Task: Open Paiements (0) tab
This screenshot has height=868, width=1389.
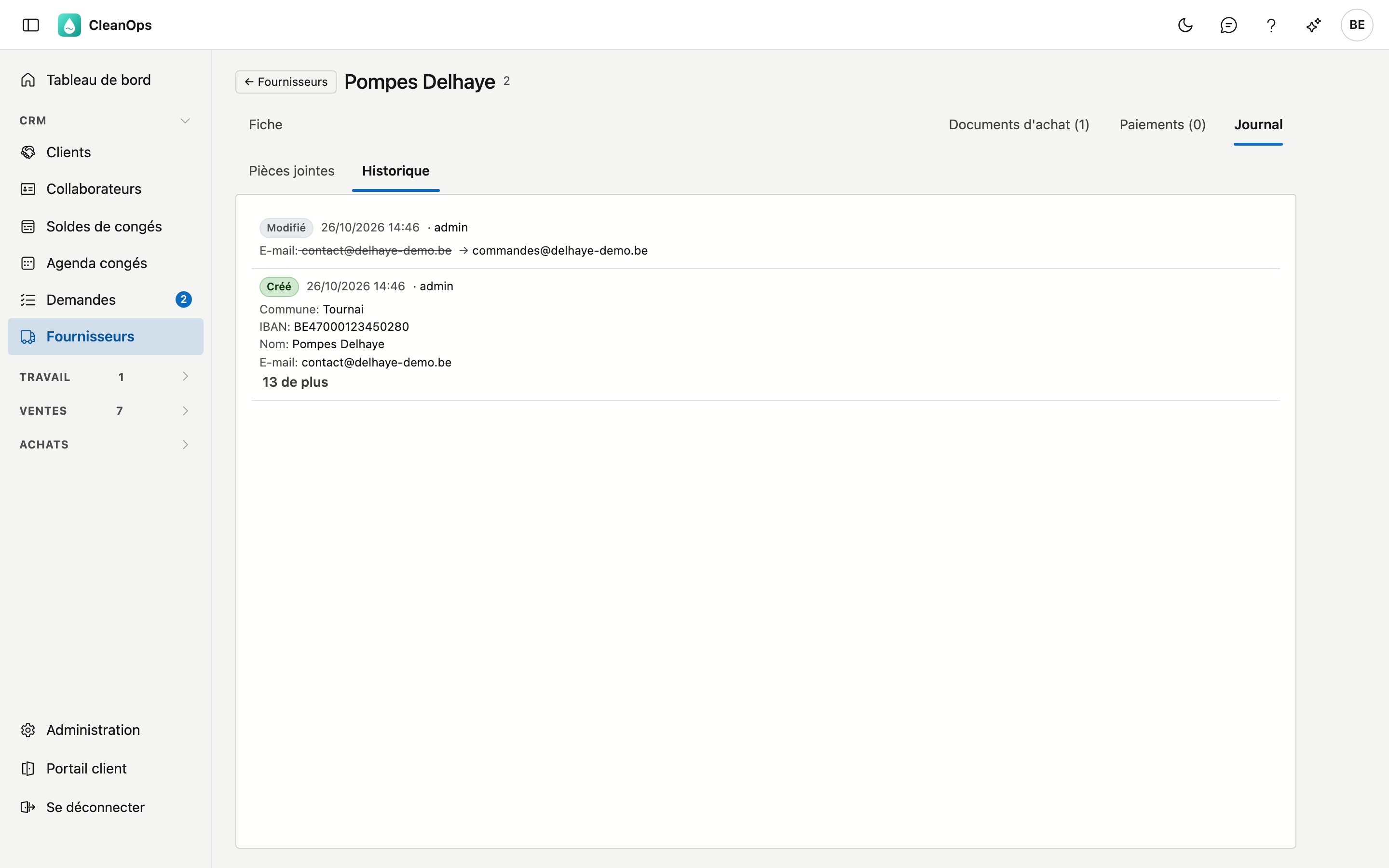Action: pyautogui.click(x=1162, y=124)
